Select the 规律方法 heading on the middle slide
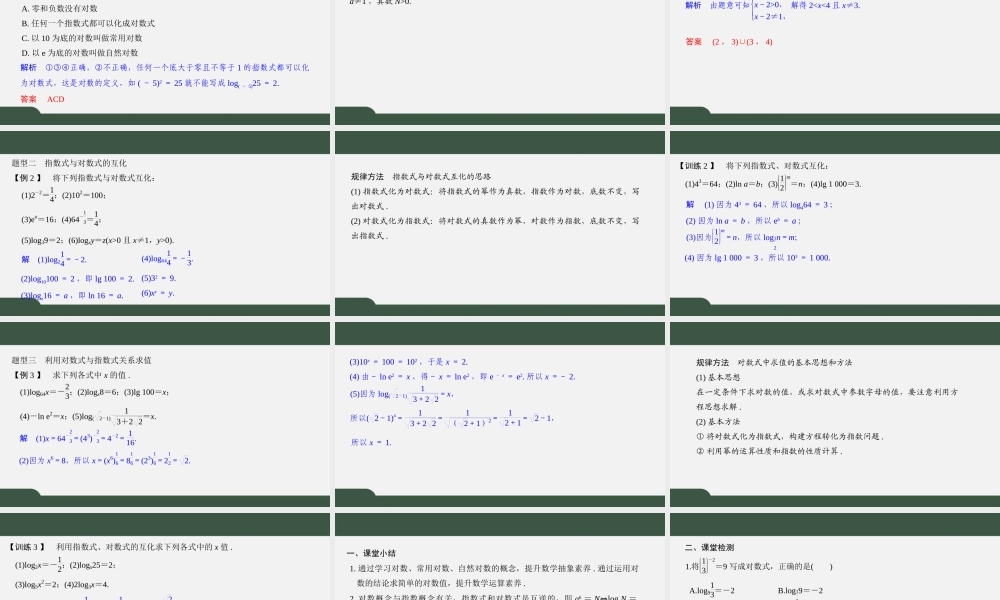This screenshot has height=600, width=1000. 367,175
